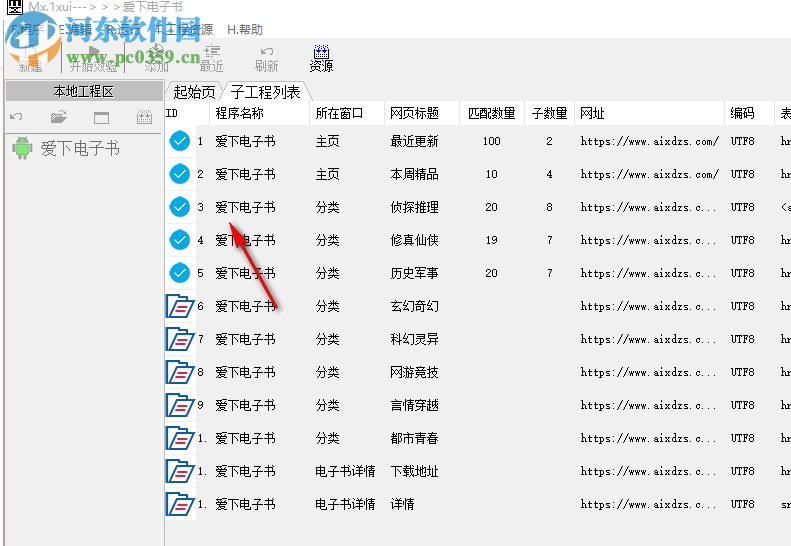Open the E.编辑 menu
Screen dimensions: 791x546
tap(75, 30)
